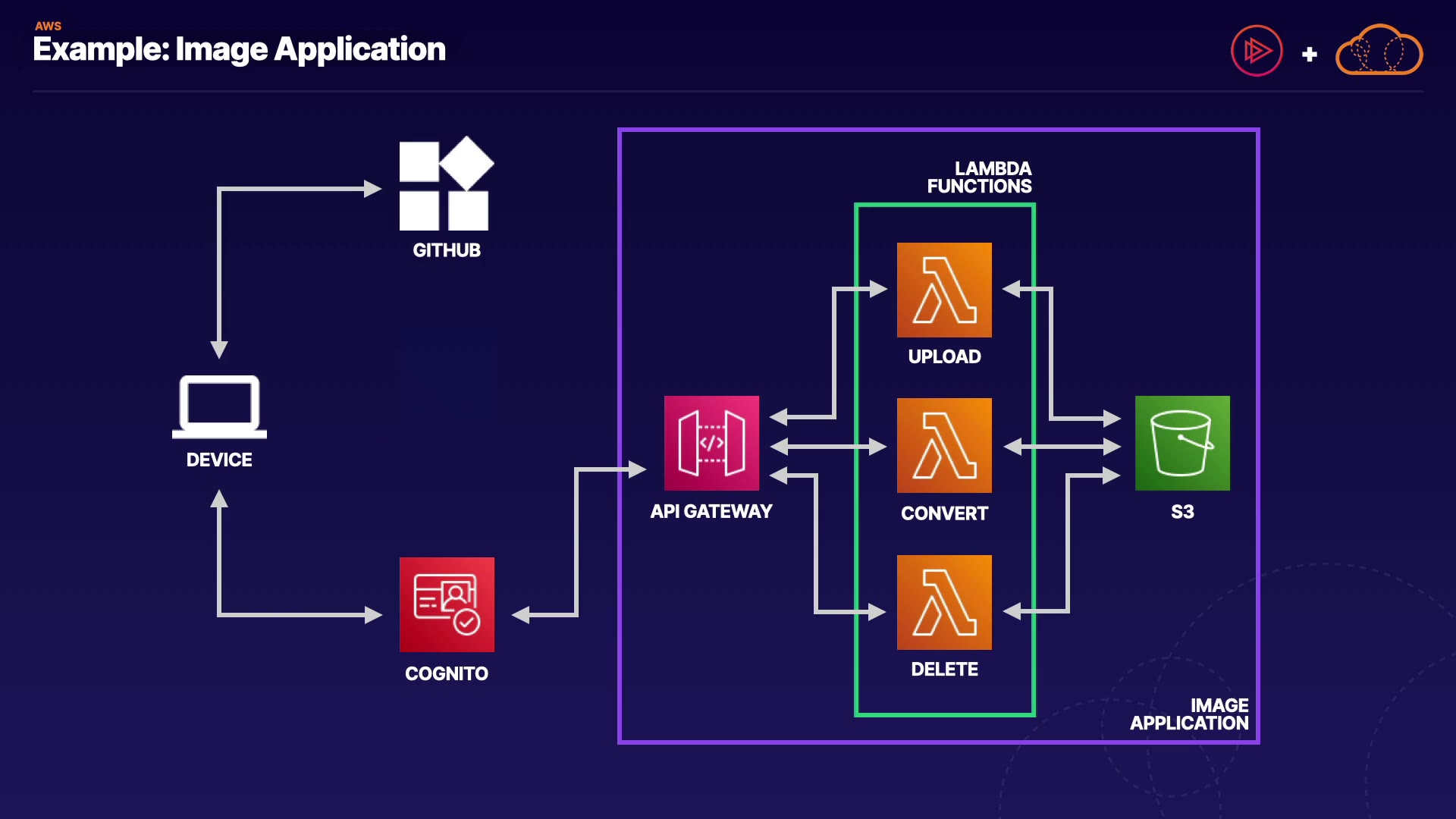Screen dimensions: 1456x819
Task: Click the GitHub squares icon
Action: pyautogui.click(x=446, y=184)
